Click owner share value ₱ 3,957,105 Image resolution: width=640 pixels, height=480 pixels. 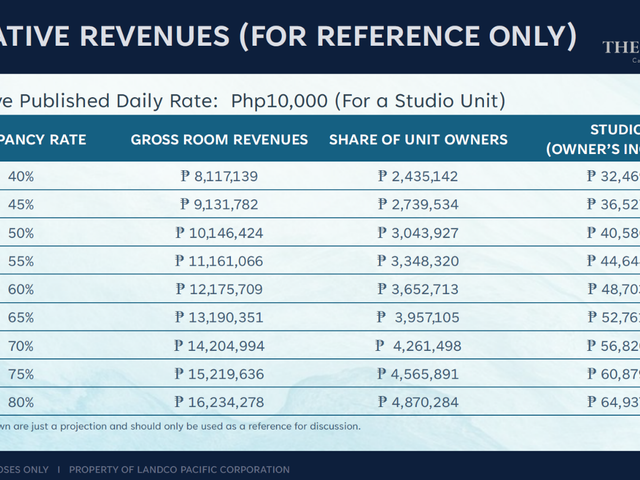(x=418, y=317)
